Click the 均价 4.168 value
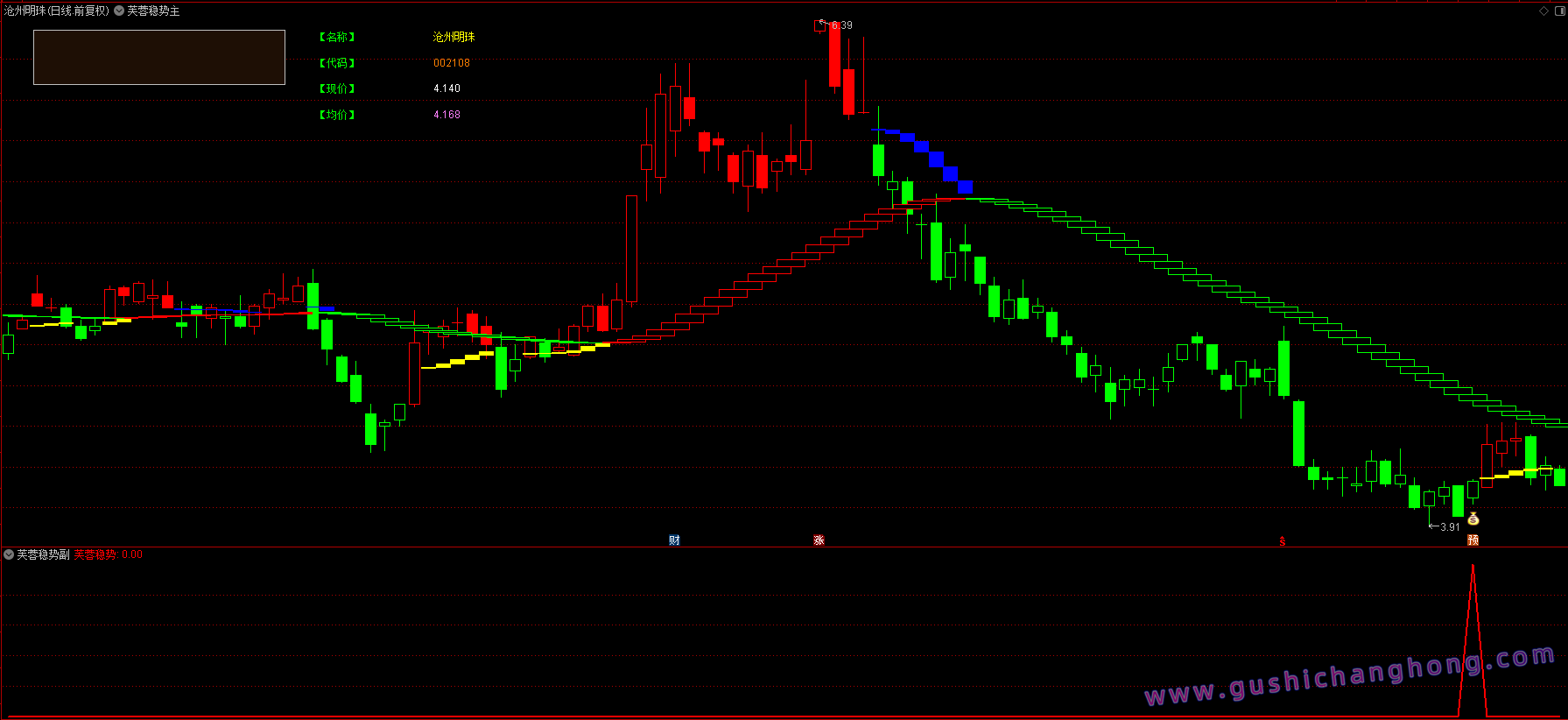Screen dimensions: 1568x720 446,115
